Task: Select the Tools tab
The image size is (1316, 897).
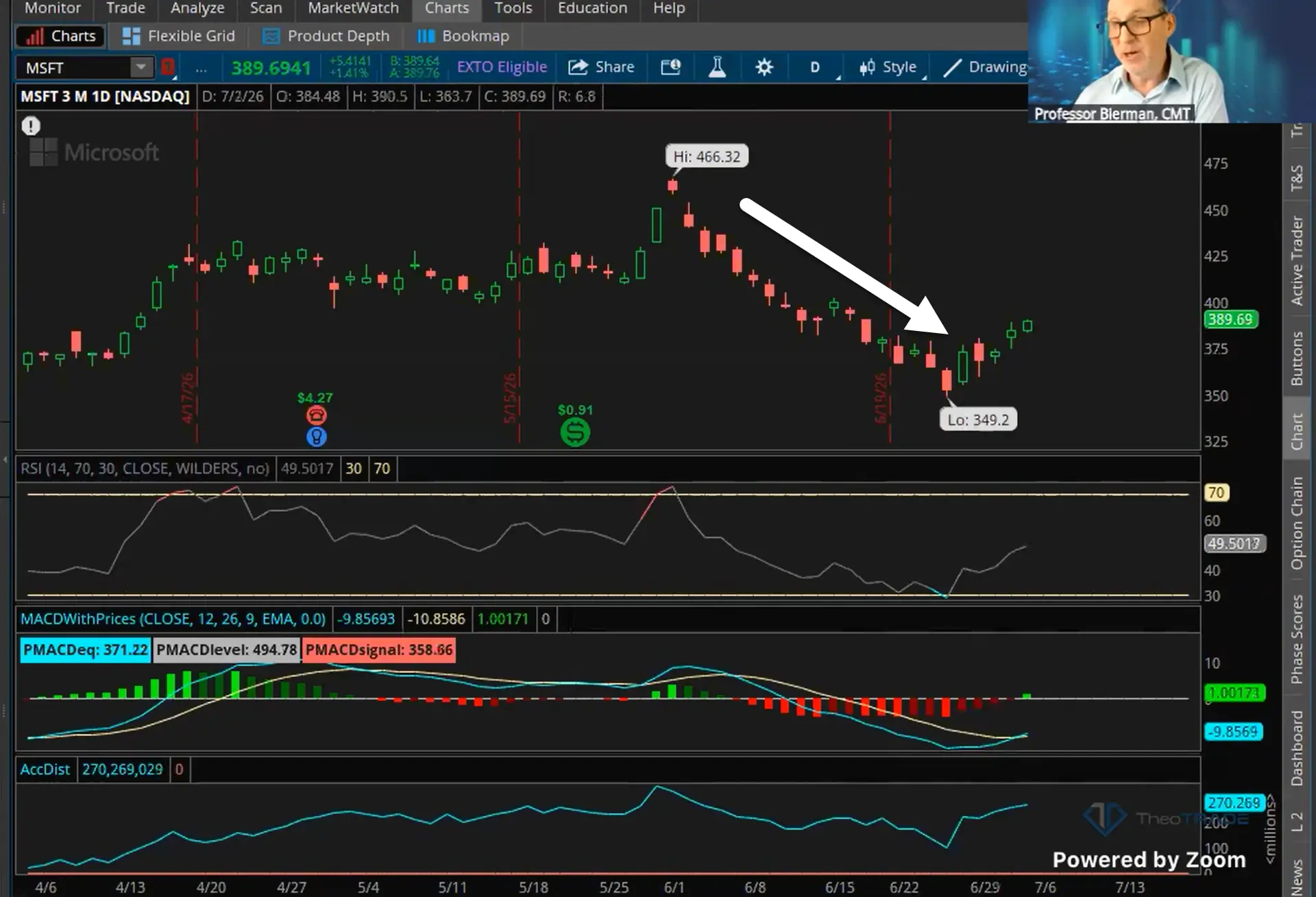Action: tap(513, 8)
